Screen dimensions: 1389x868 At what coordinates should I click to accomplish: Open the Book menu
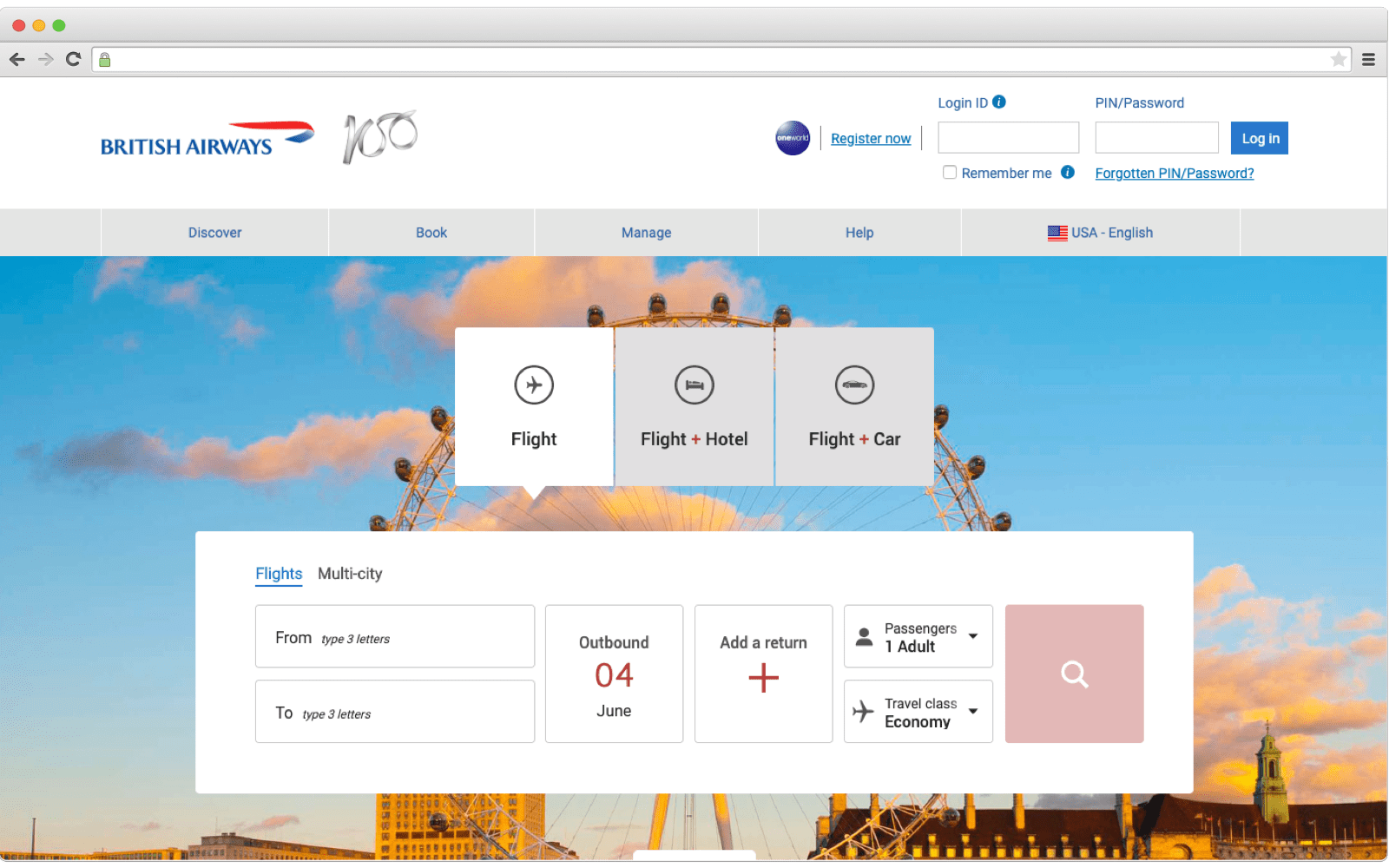(431, 233)
